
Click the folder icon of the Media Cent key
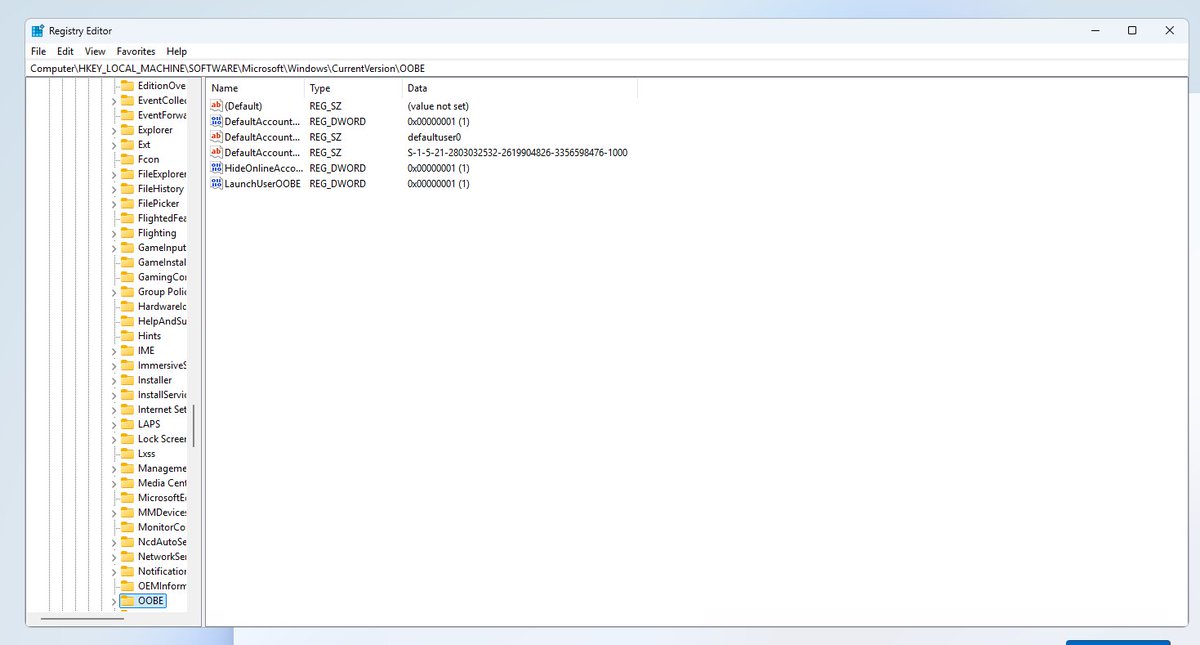127,483
